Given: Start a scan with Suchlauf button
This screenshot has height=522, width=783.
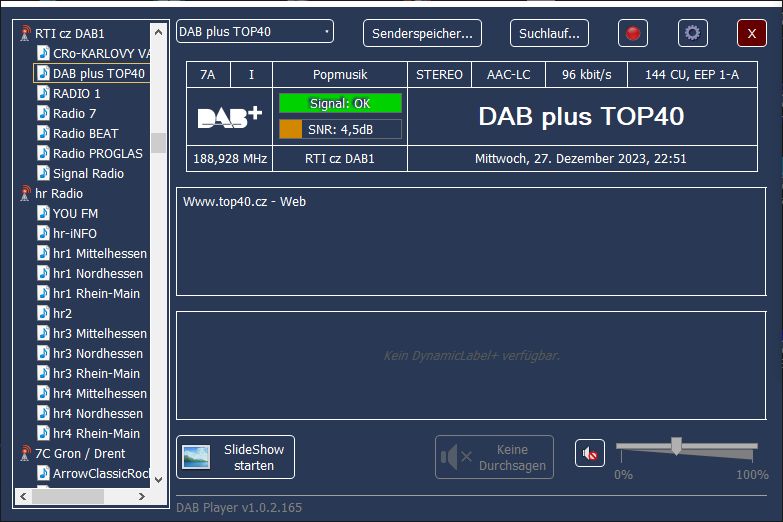Looking at the screenshot, I should (x=549, y=33).
